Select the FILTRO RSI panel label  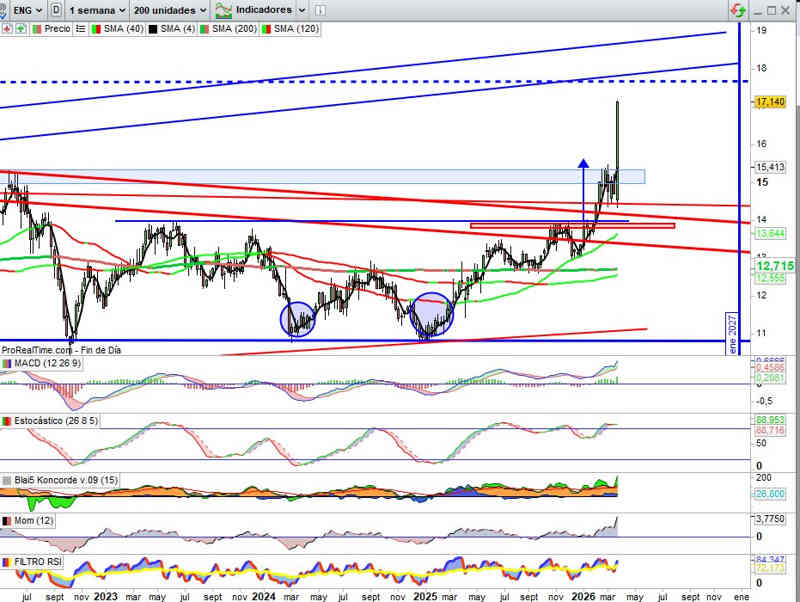pos(40,562)
